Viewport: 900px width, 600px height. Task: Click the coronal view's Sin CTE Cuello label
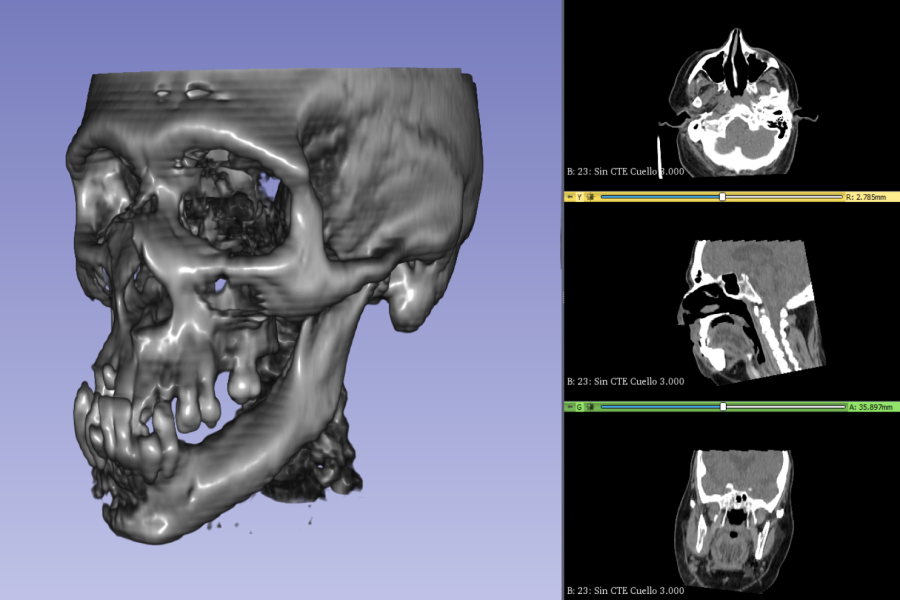click(x=626, y=591)
